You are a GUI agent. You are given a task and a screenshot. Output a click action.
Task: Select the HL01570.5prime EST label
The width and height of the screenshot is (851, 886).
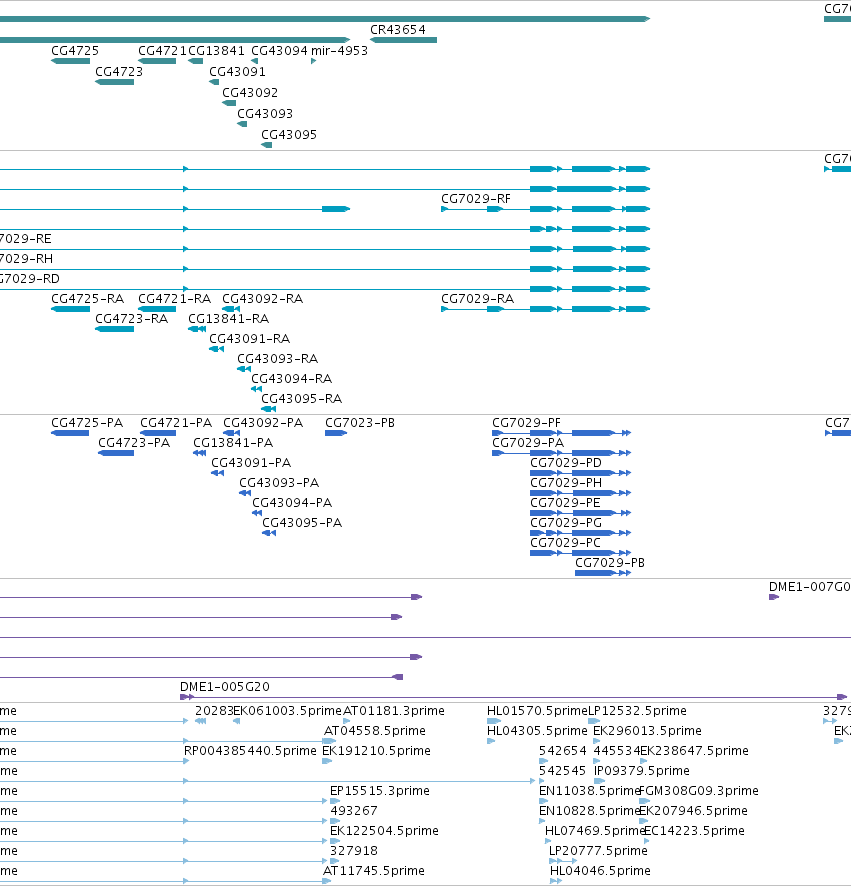point(537,711)
